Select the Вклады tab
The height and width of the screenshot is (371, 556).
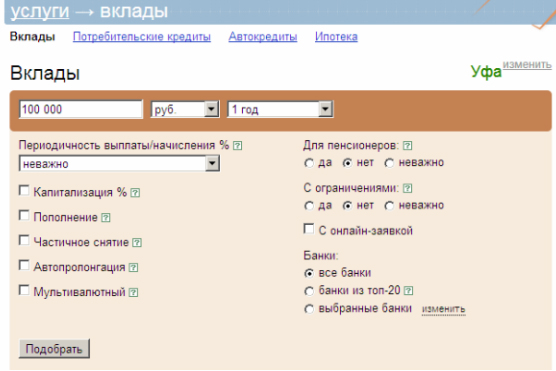tap(32, 37)
